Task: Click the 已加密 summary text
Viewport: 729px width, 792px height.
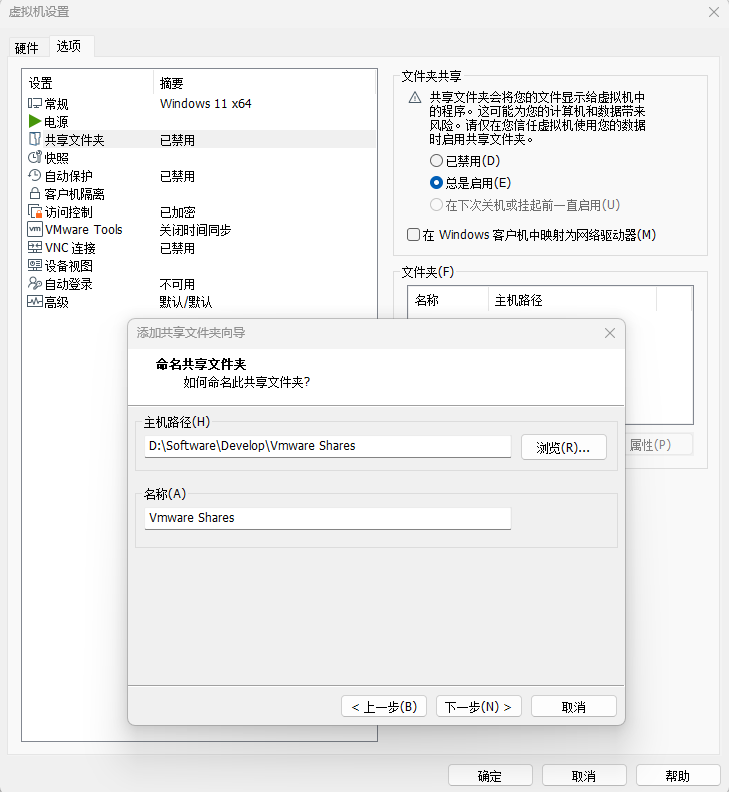Action: point(177,212)
